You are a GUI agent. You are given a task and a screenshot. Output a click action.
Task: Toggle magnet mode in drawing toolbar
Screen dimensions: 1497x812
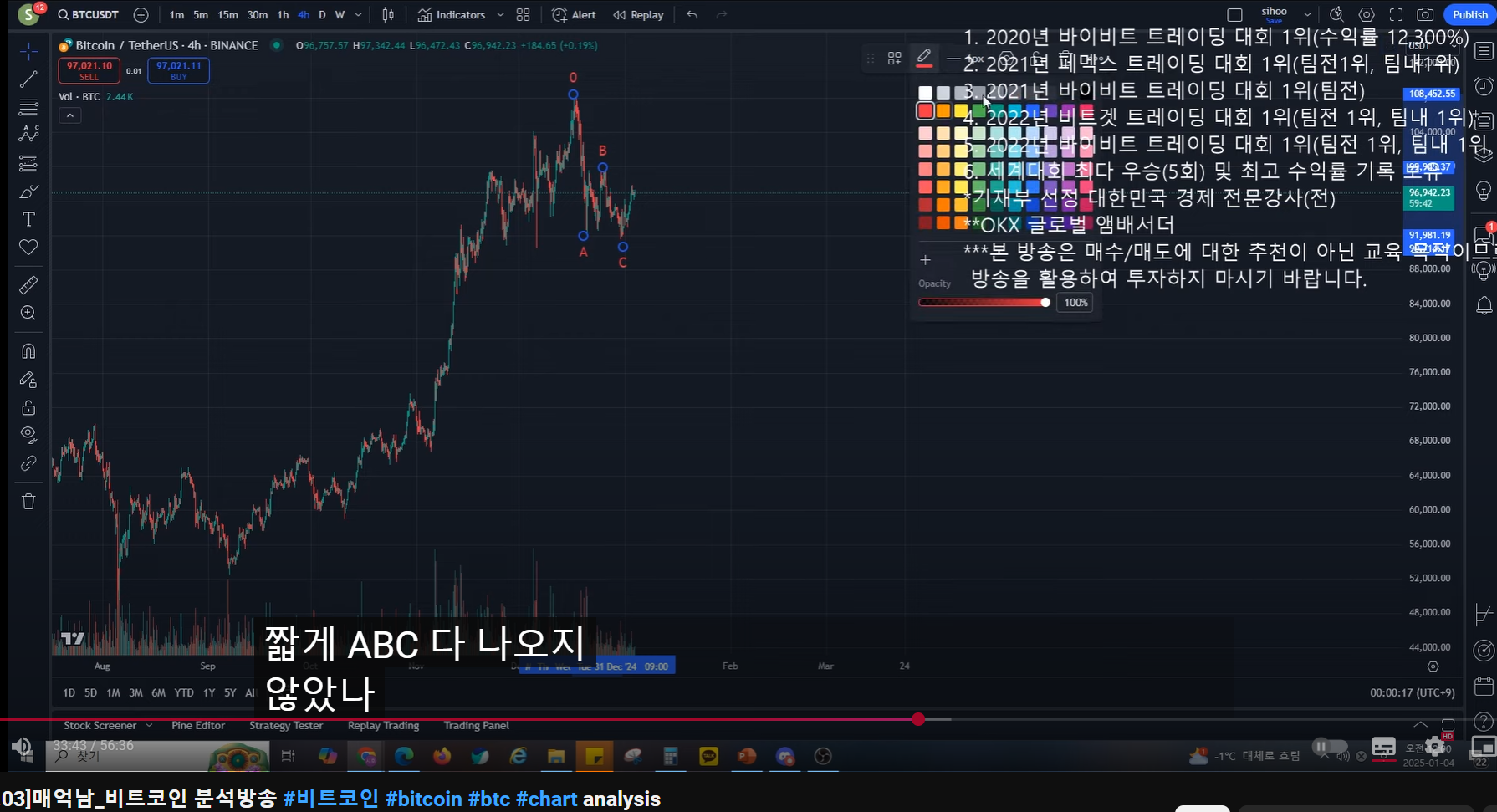pyautogui.click(x=28, y=351)
